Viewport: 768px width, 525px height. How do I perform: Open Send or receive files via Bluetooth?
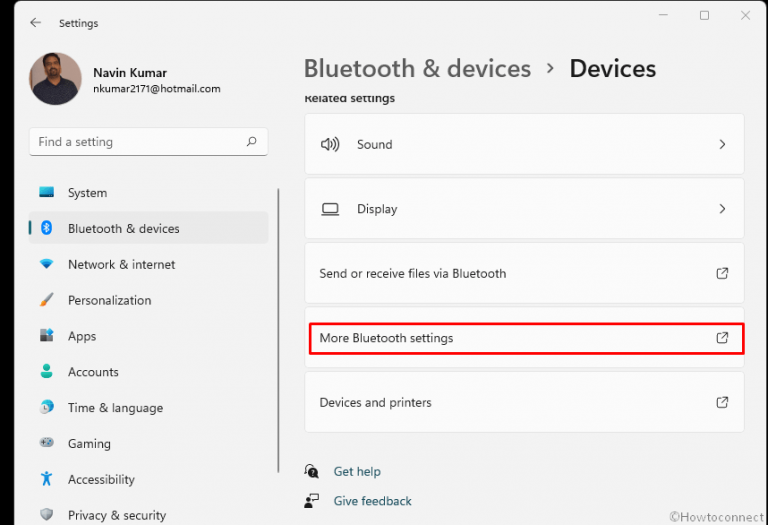pyautogui.click(x=524, y=273)
